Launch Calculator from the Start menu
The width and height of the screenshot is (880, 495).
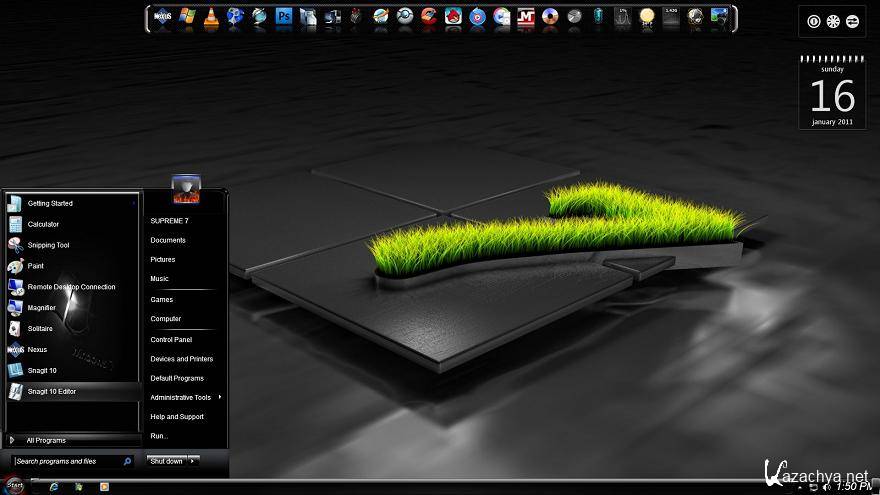click(43, 224)
